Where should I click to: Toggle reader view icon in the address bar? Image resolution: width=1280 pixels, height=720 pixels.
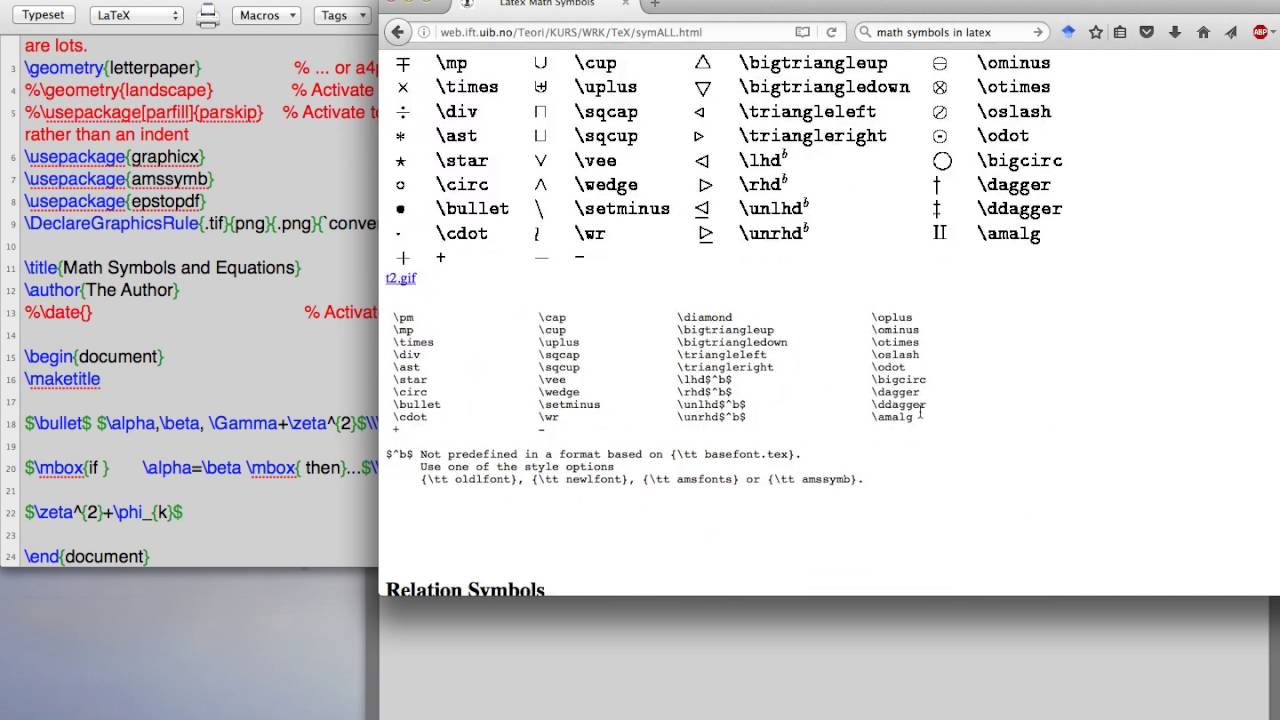(x=802, y=32)
